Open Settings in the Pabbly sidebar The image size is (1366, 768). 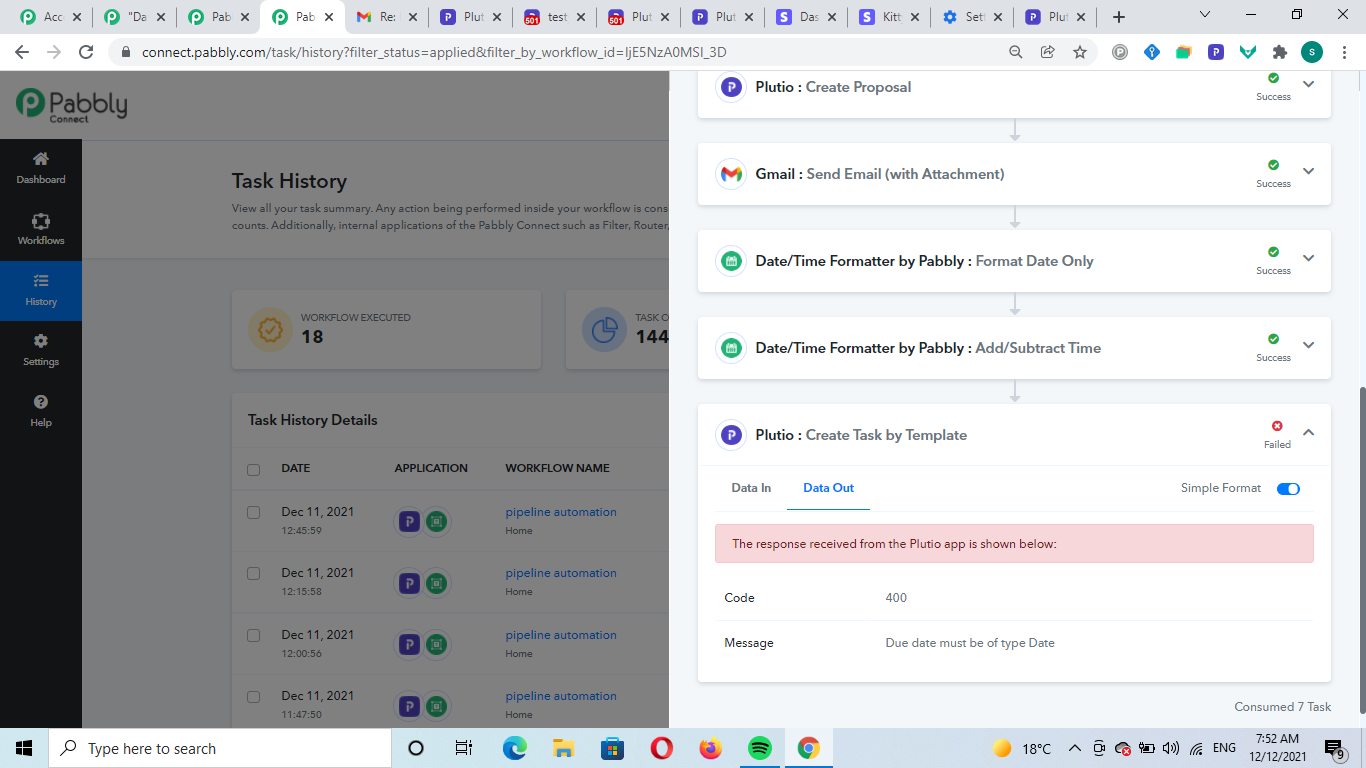coord(41,350)
